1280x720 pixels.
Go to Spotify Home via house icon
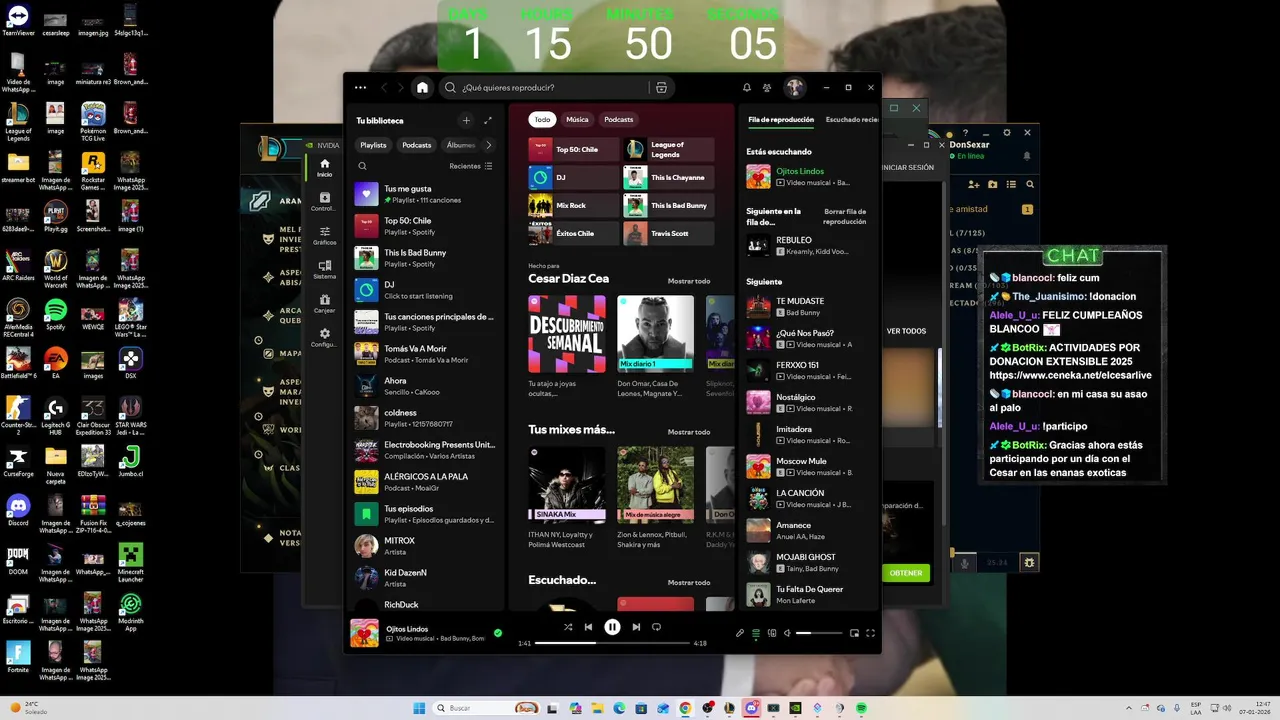coord(422,88)
